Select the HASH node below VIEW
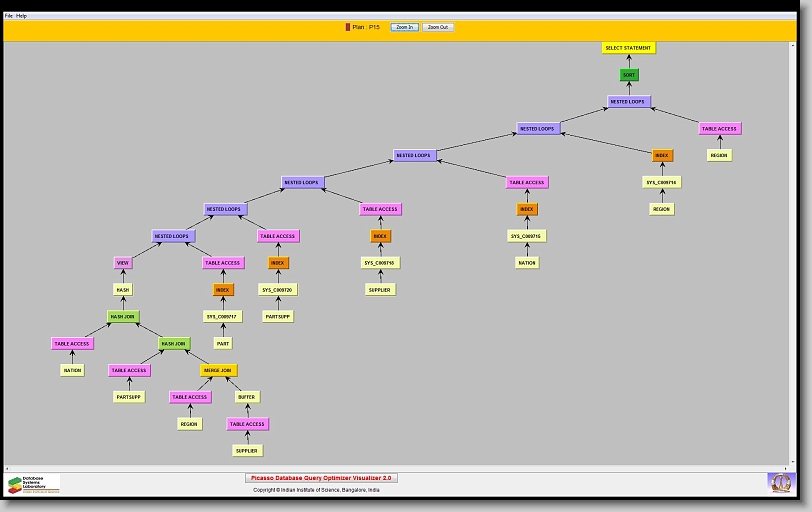812x512 pixels. point(123,290)
